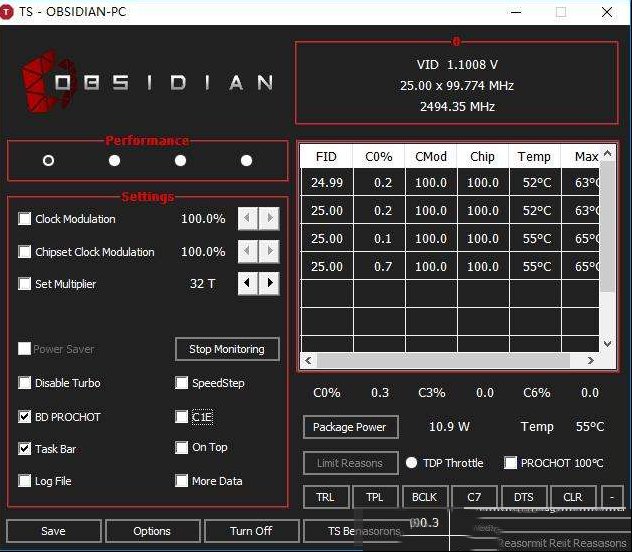Click the 0.7 C0% cell

point(379,266)
